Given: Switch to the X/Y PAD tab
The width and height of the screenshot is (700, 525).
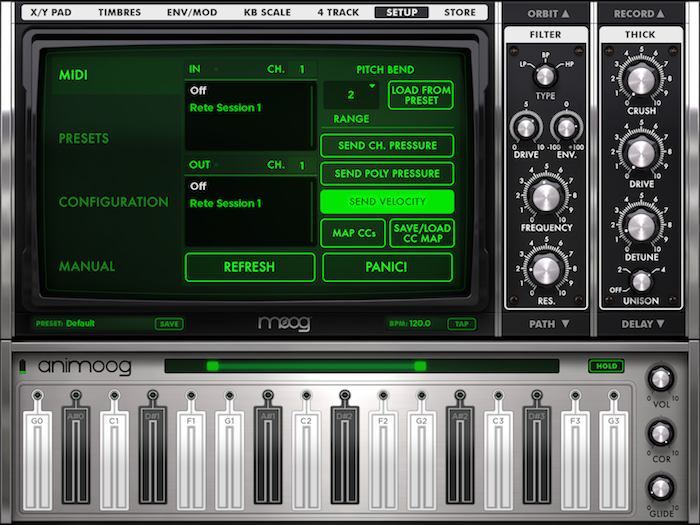Looking at the screenshot, I should coord(51,12).
